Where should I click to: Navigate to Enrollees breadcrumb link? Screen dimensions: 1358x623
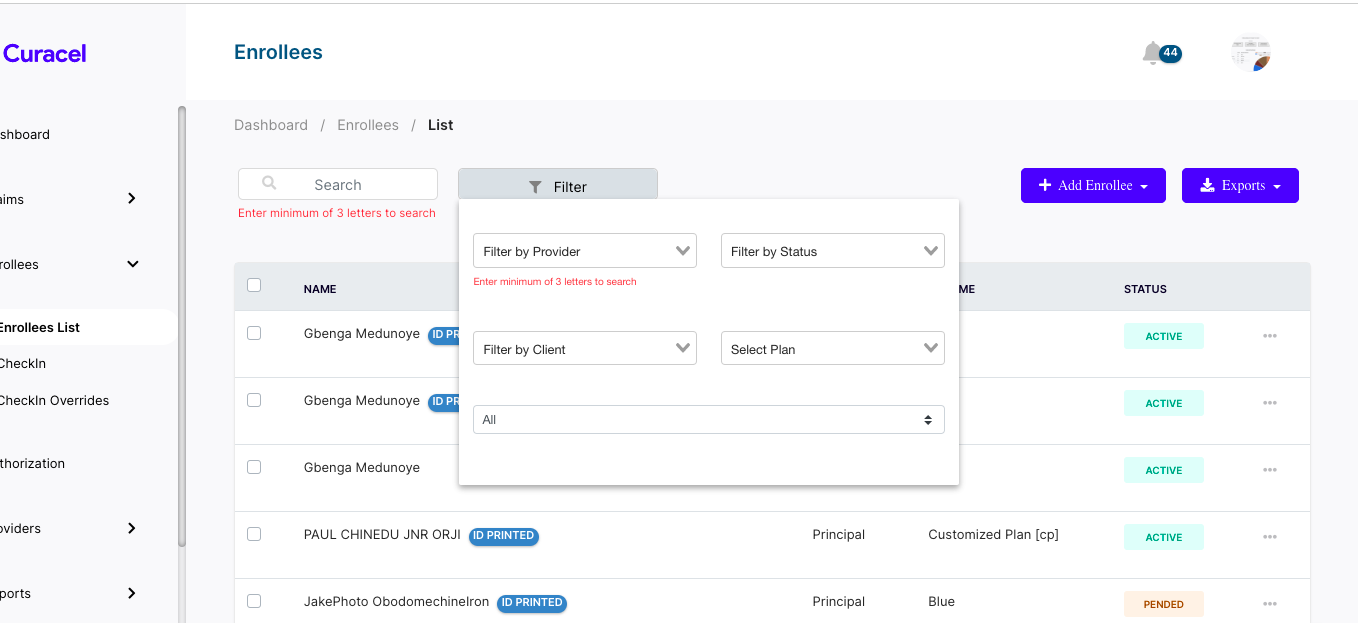[x=368, y=125]
